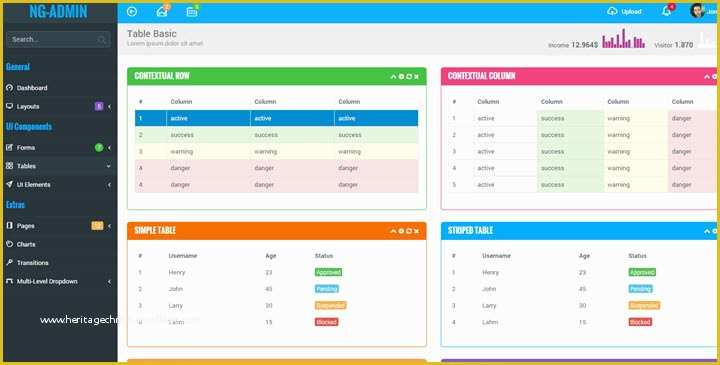Click the Age header in Simple Table
This screenshot has height=365, width=720.
271,256
